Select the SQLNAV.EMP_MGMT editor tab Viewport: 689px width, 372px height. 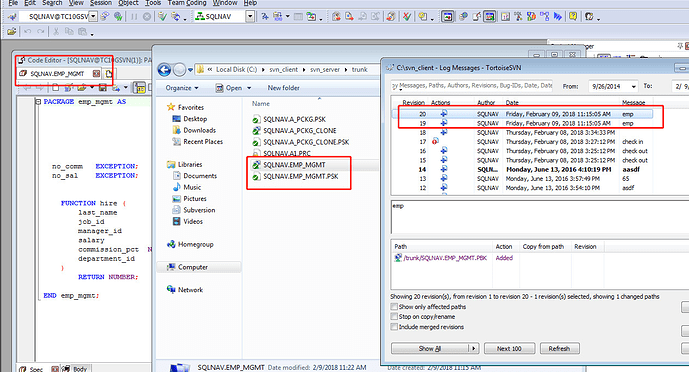click(x=57, y=73)
